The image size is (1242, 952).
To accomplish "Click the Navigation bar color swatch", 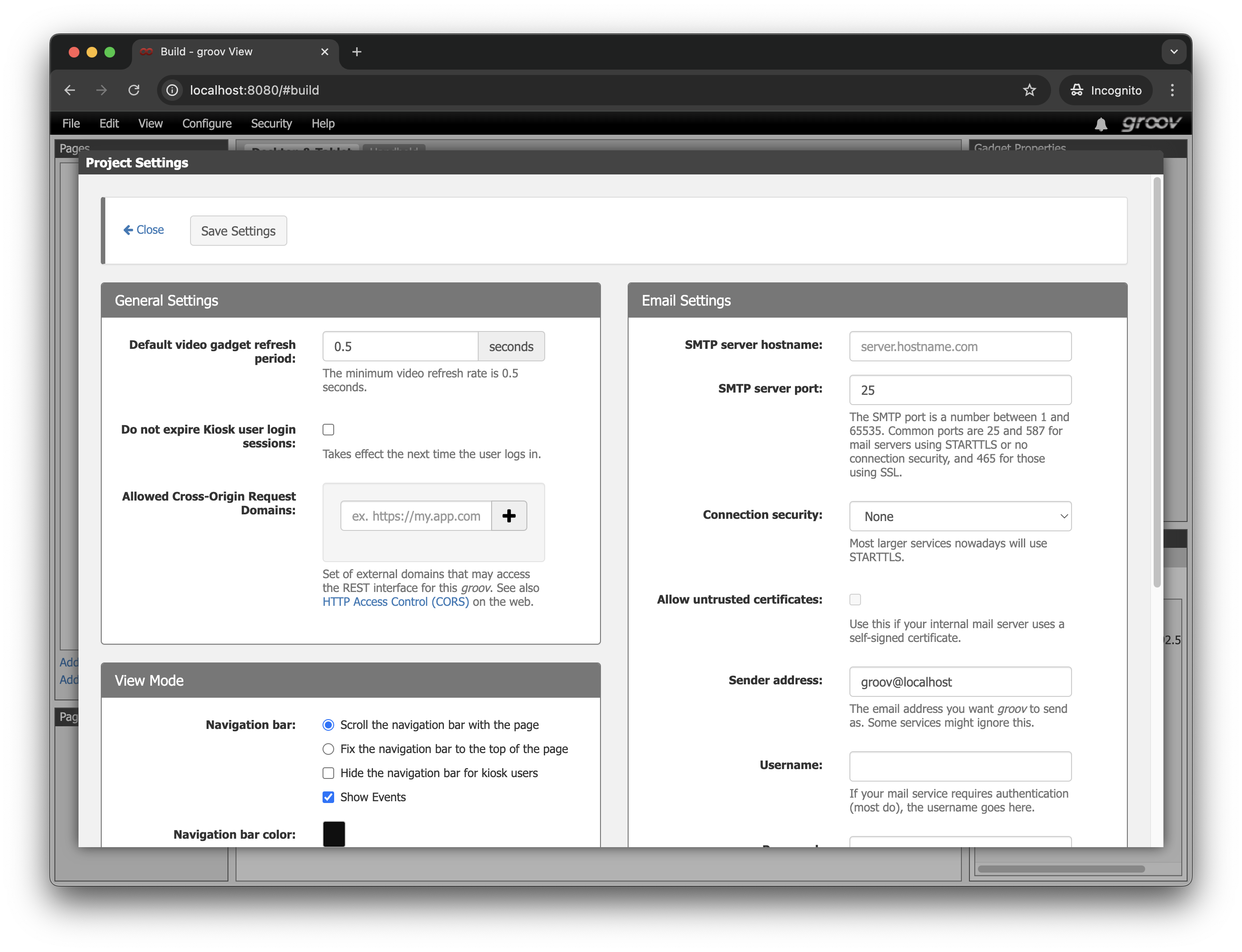I will [x=334, y=834].
